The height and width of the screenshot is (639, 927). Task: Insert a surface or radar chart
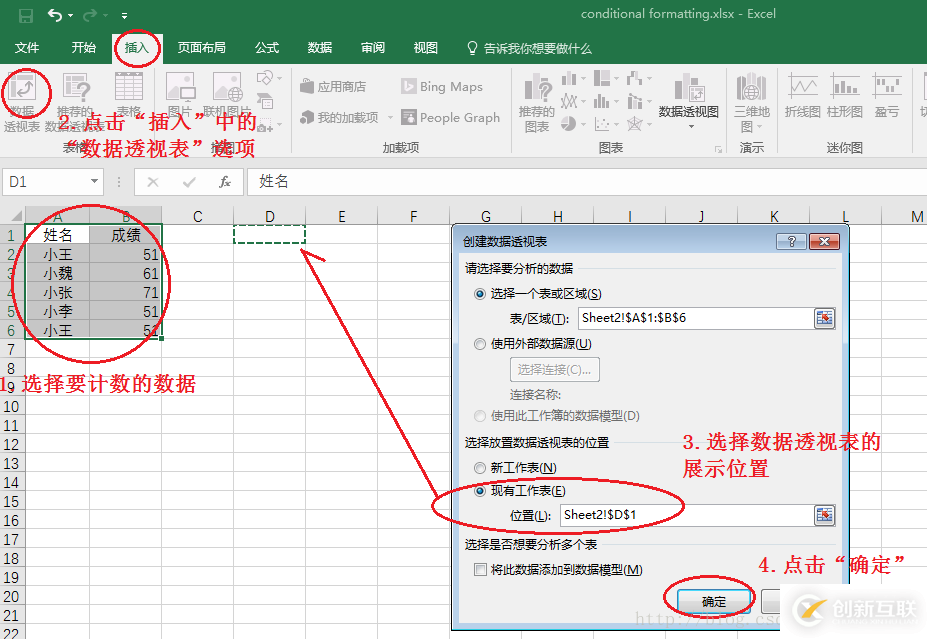coord(638,124)
